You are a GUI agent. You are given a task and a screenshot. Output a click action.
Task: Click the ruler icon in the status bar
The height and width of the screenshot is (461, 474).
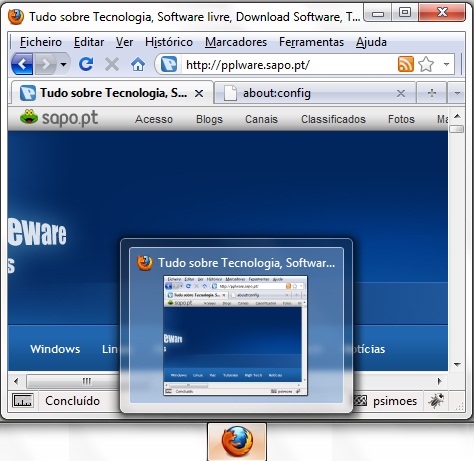click(x=23, y=401)
